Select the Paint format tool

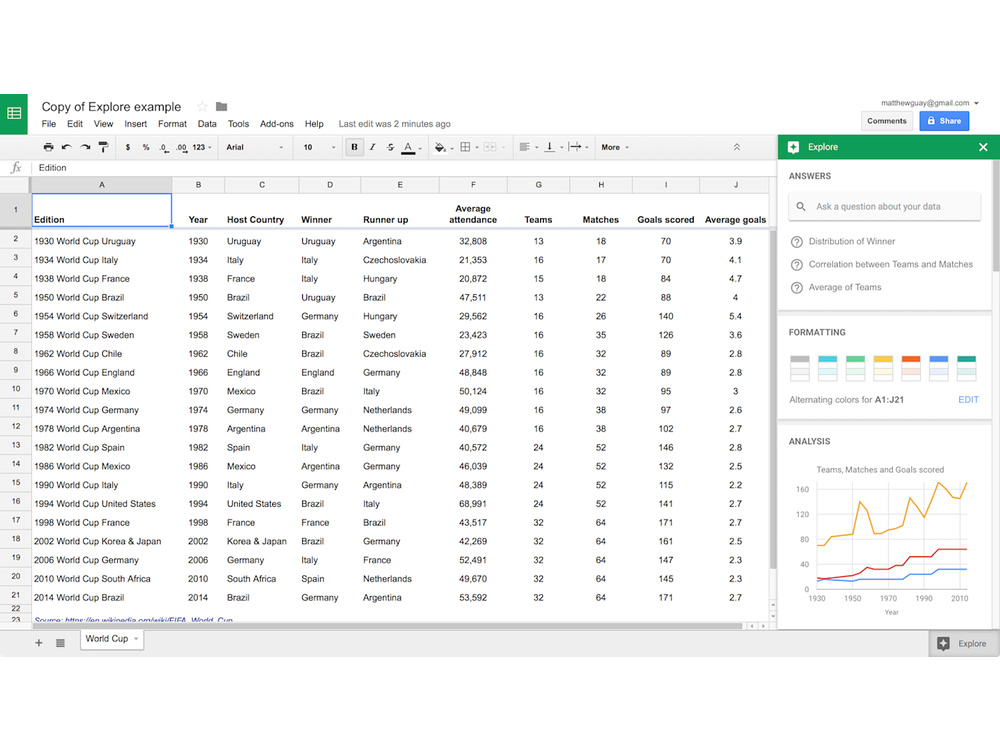103,147
